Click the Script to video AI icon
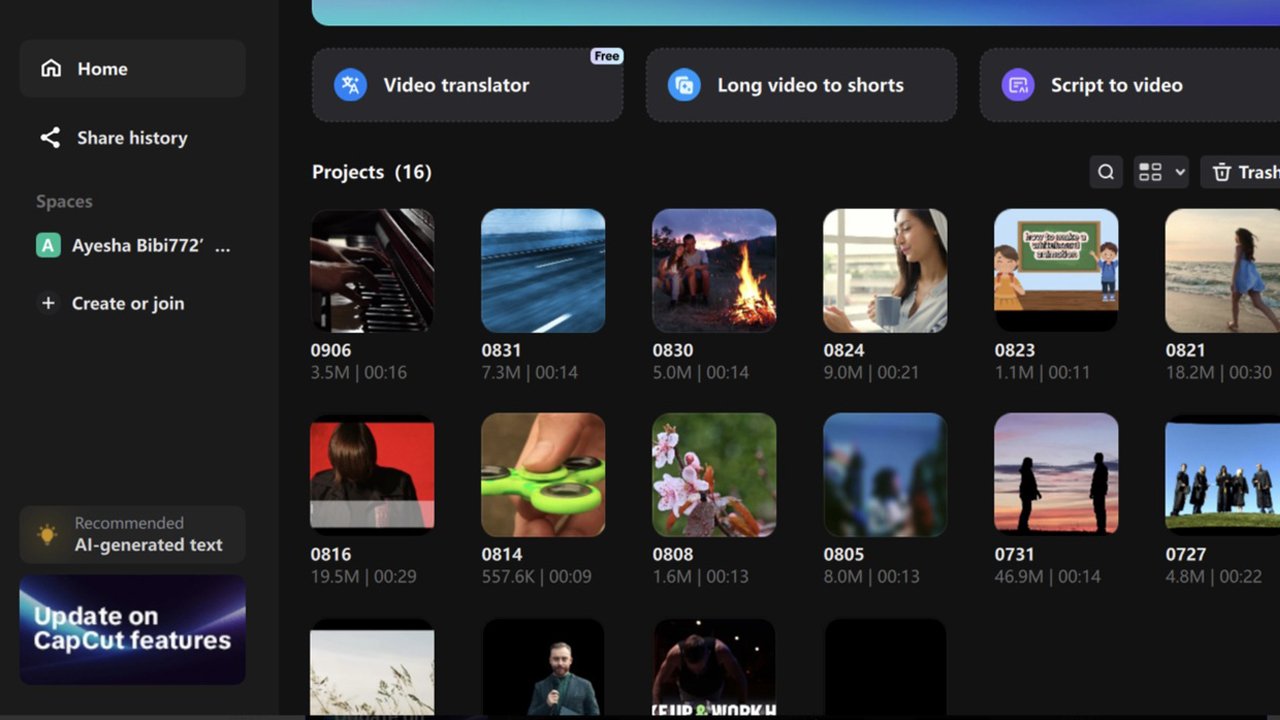Image resolution: width=1280 pixels, height=720 pixels. click(1018, 85)
